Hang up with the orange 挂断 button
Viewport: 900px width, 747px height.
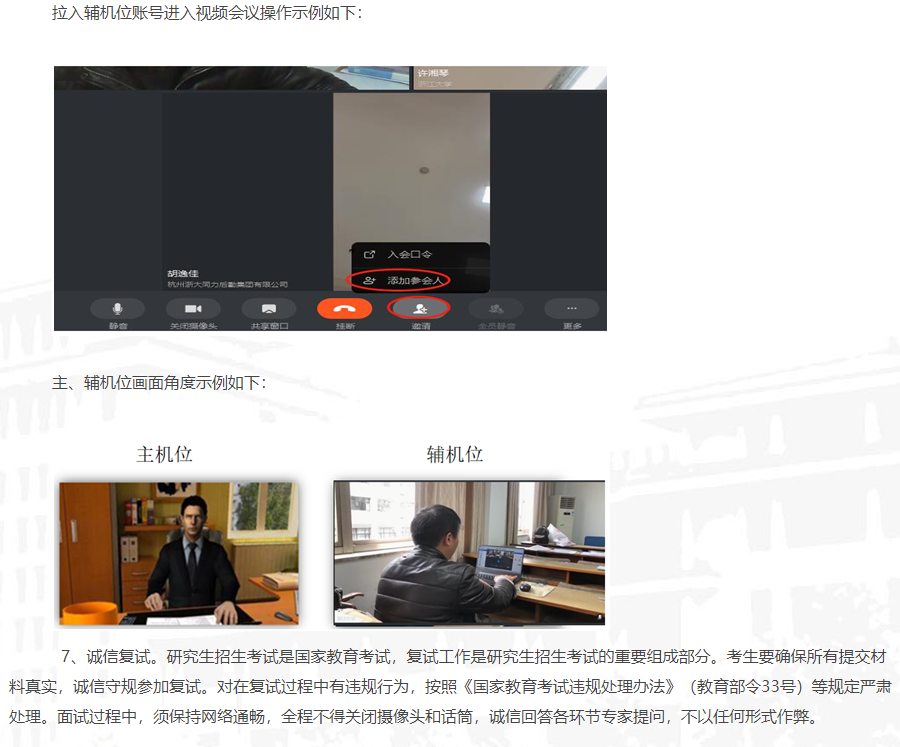click(344, 309)
